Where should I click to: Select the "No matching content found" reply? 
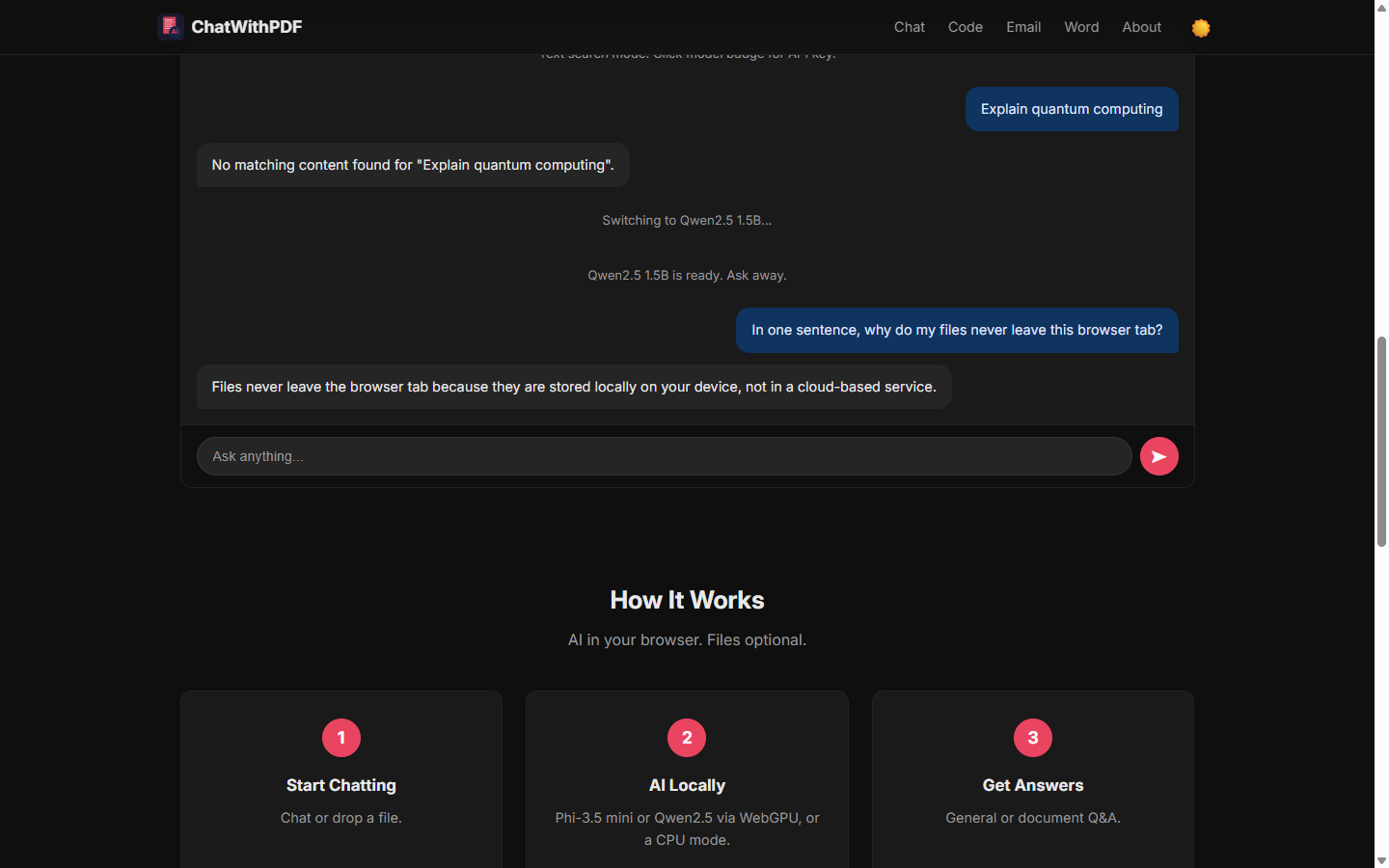click(413, 165)
